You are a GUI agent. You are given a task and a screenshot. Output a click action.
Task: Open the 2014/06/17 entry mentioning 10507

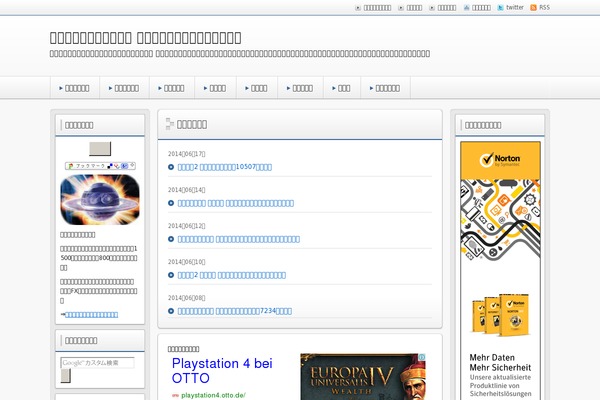225,167
